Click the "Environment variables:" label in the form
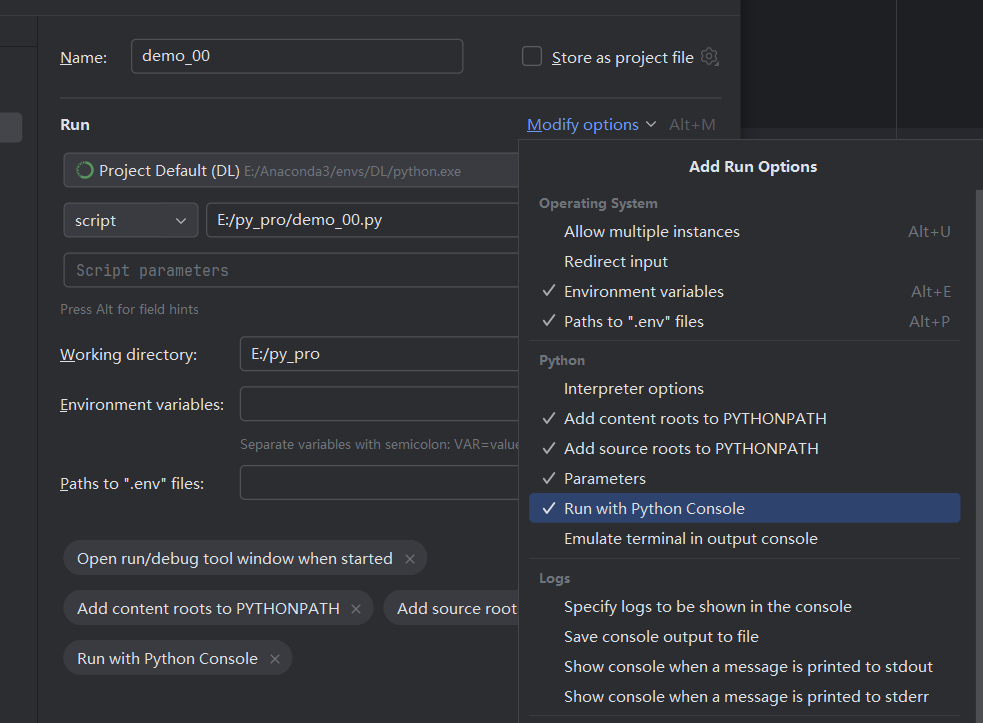983x723 pixels. pyautogui.click(x=142, y=405)
